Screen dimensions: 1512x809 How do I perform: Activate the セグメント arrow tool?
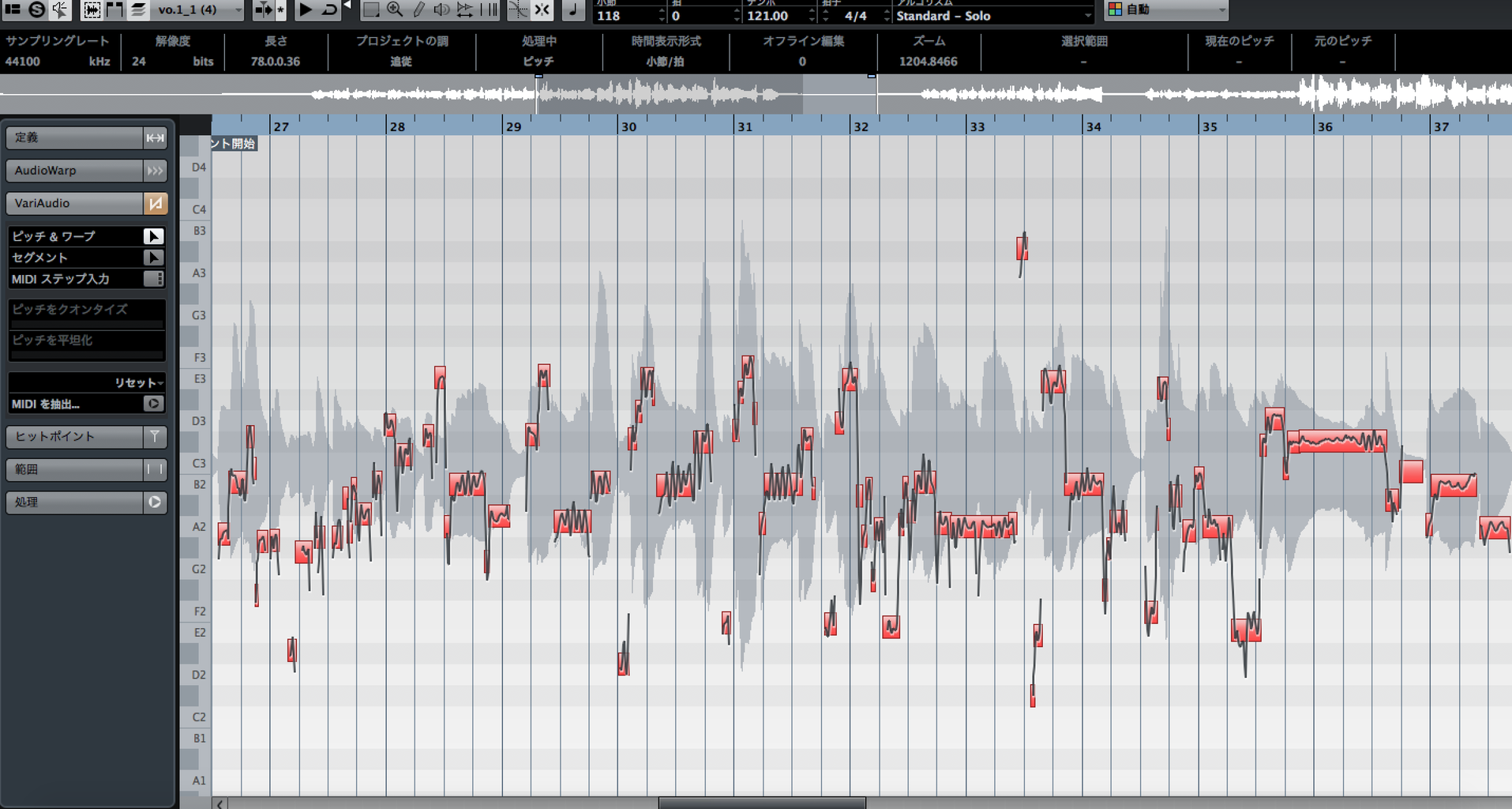pos(153,258)
